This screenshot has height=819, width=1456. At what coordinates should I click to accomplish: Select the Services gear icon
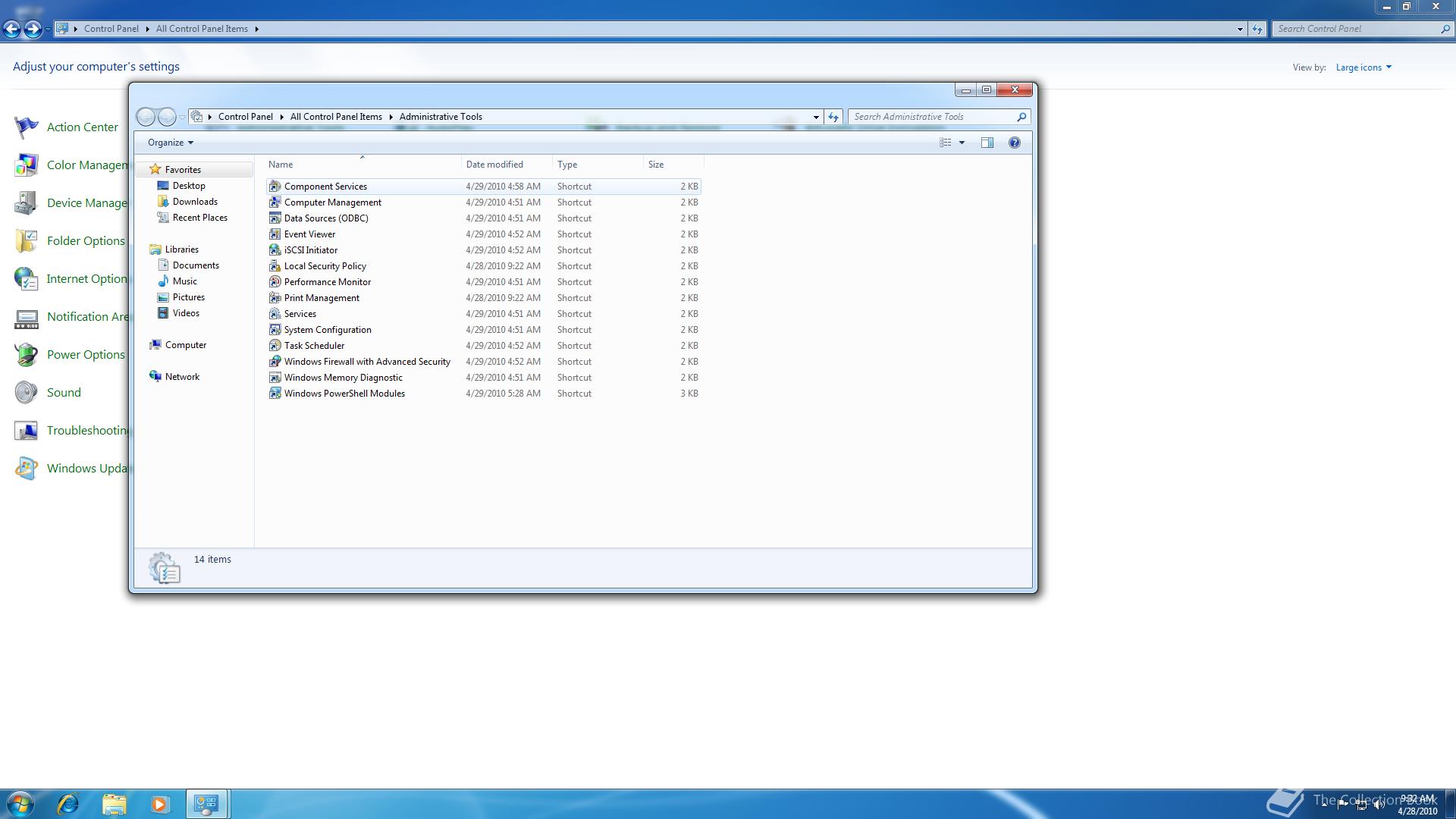point(275,314)
